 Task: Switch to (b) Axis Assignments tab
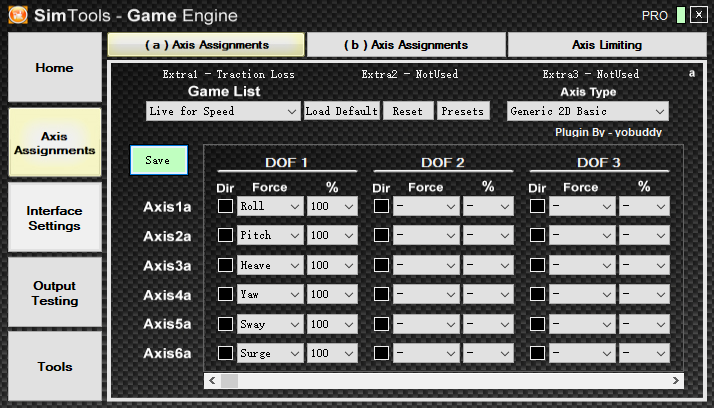click(405, 45)
